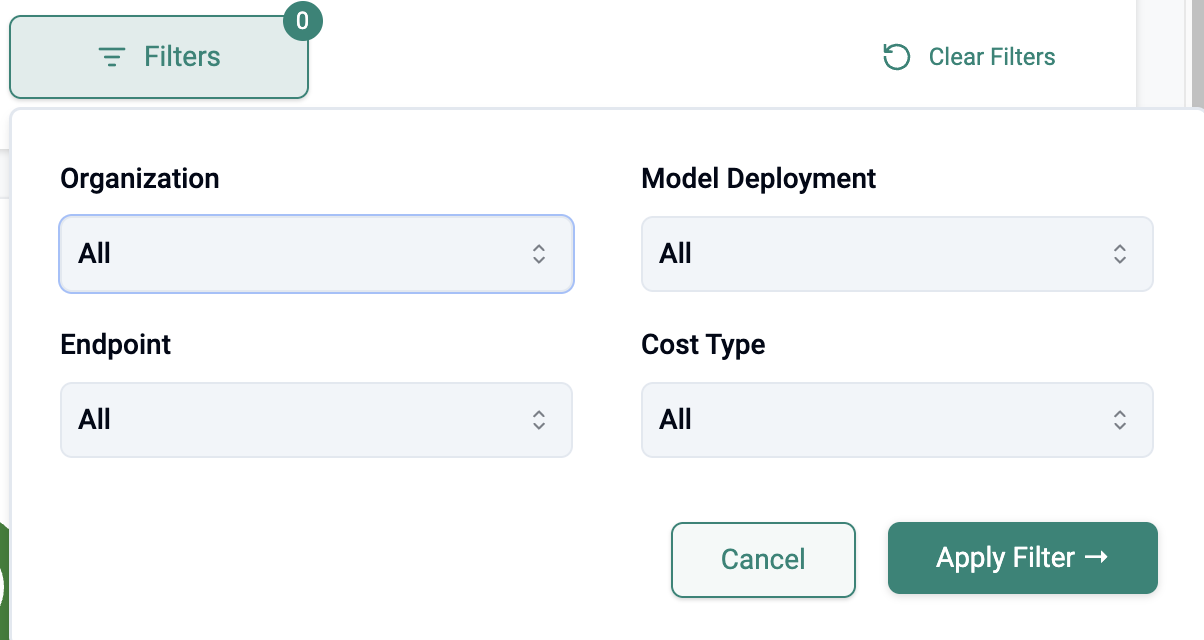This screenshot has width=1204, height=640.
Task: Click the circular reset arrow icon
Action: pos(896,57)
